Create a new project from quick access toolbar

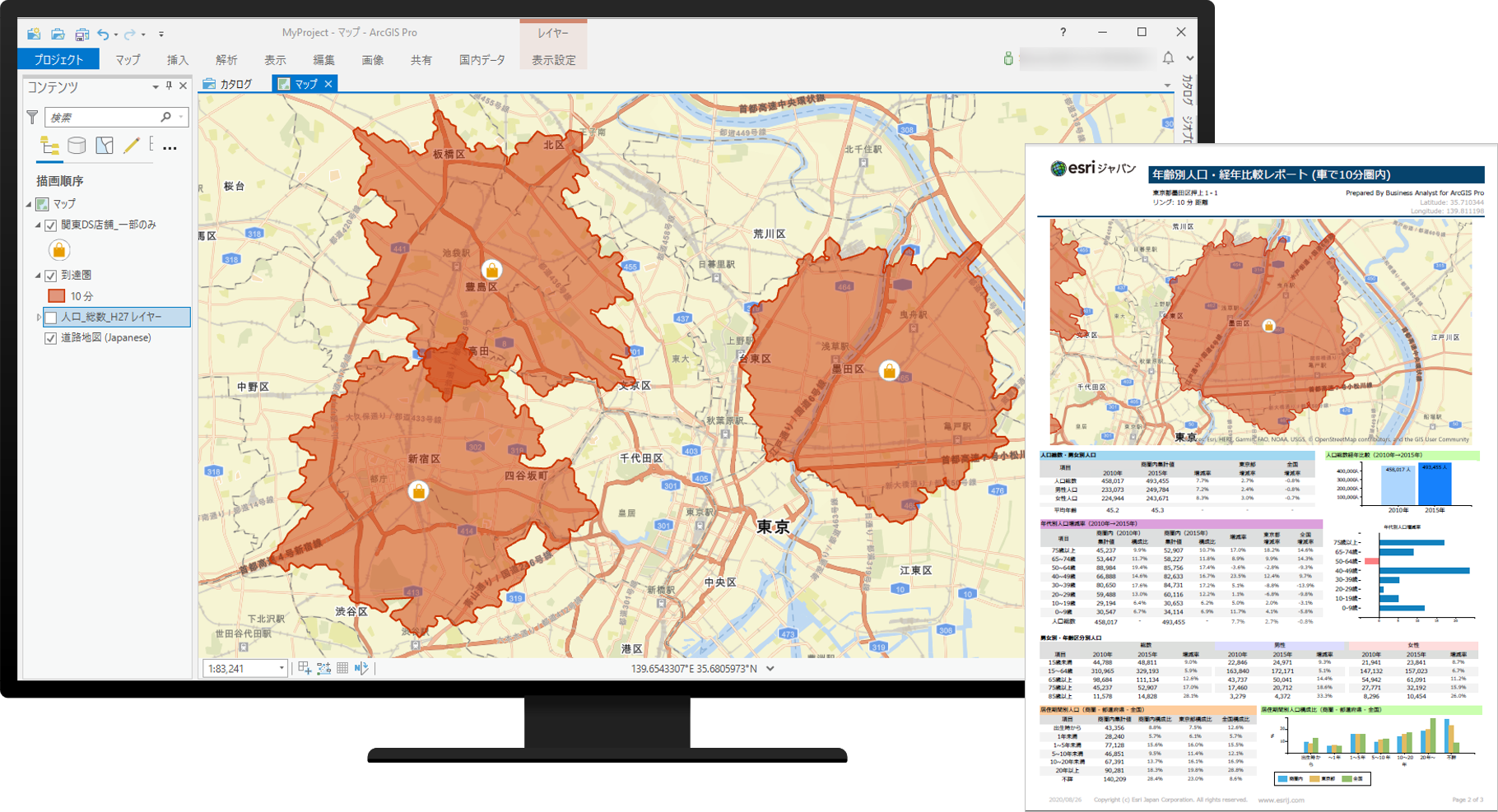(34, 34)
